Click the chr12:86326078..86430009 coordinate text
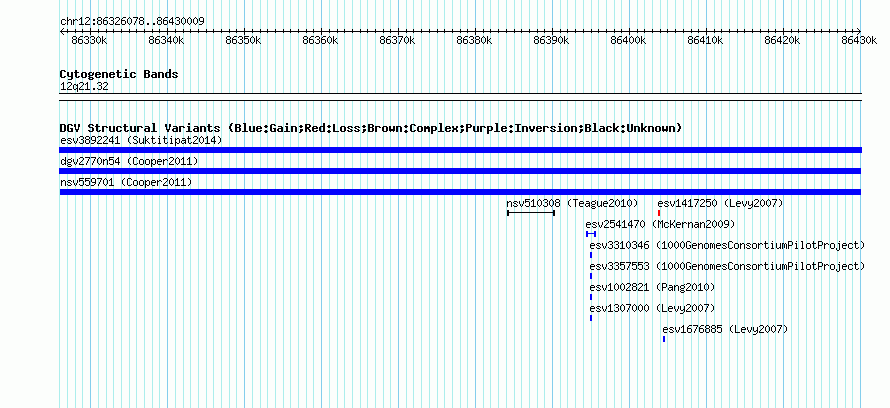This screenshot has width=890, height=408. click(132, 21)
